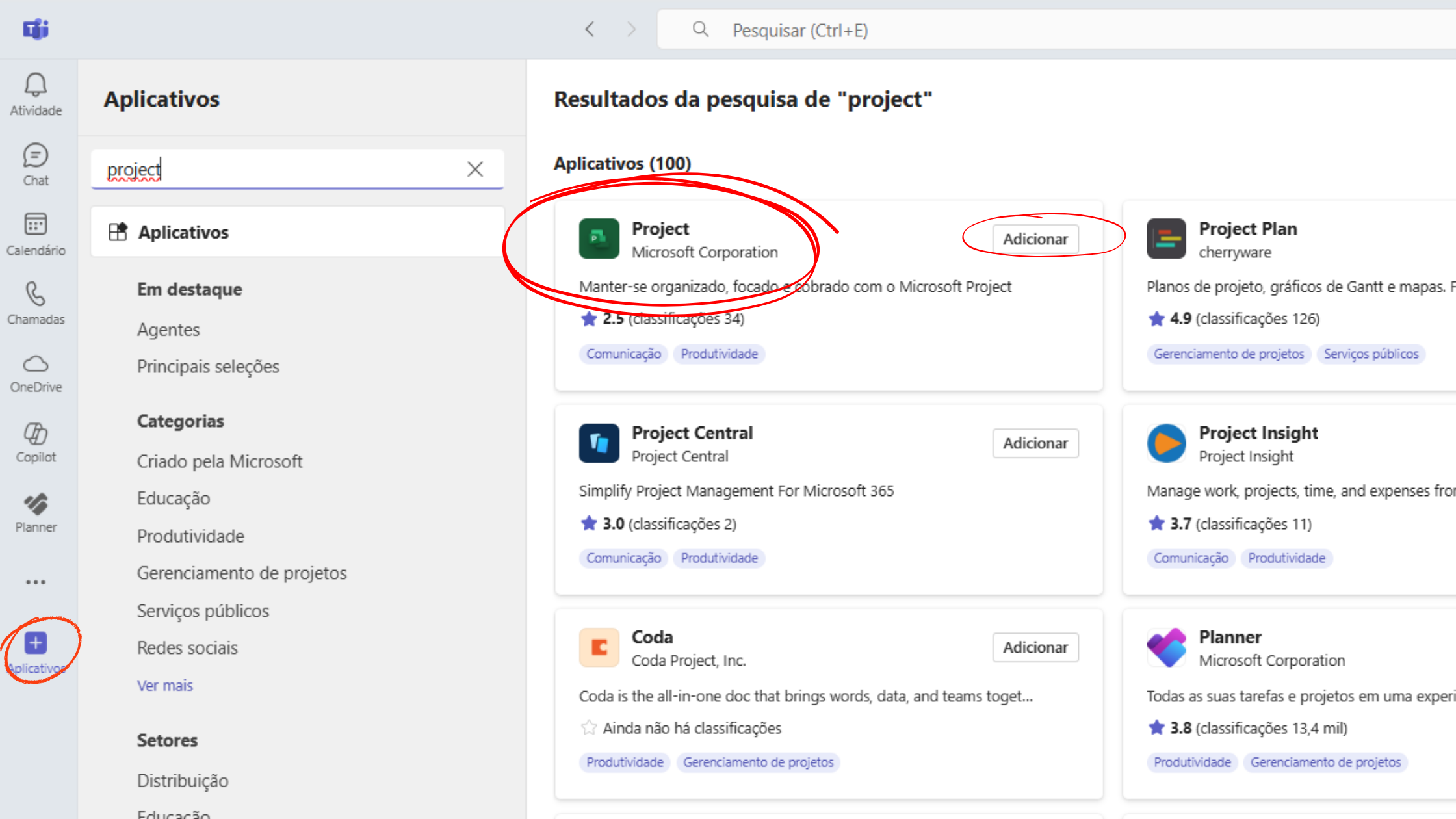
Task: Click the empty star on Coda card
Action: point(589,727)
